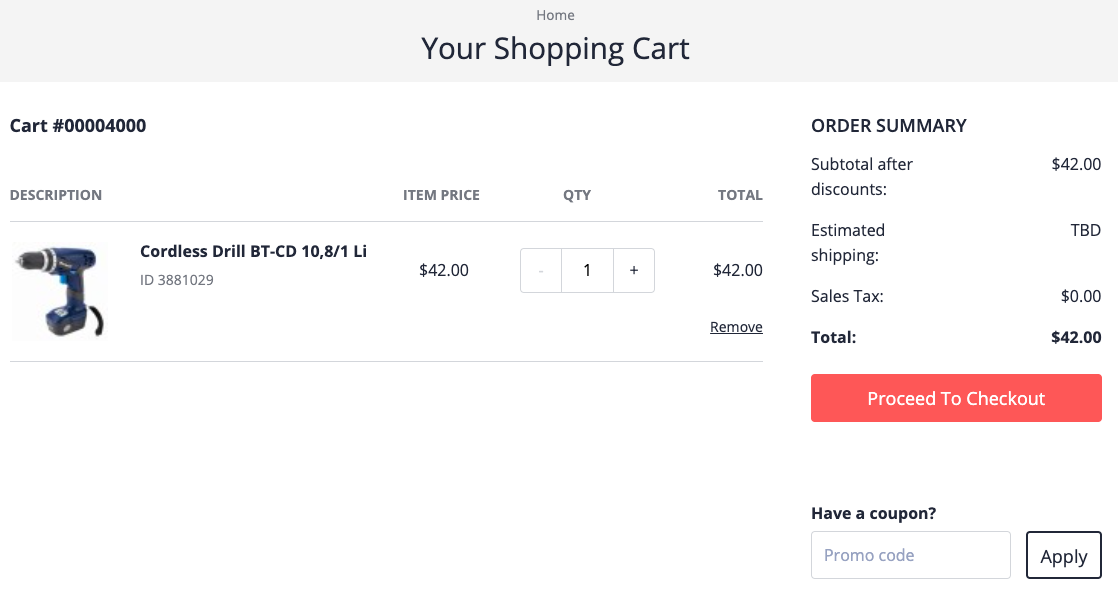Screen dimensions: 1118x589
Task: Click the TOTAL column header
Action: [740, 195]
